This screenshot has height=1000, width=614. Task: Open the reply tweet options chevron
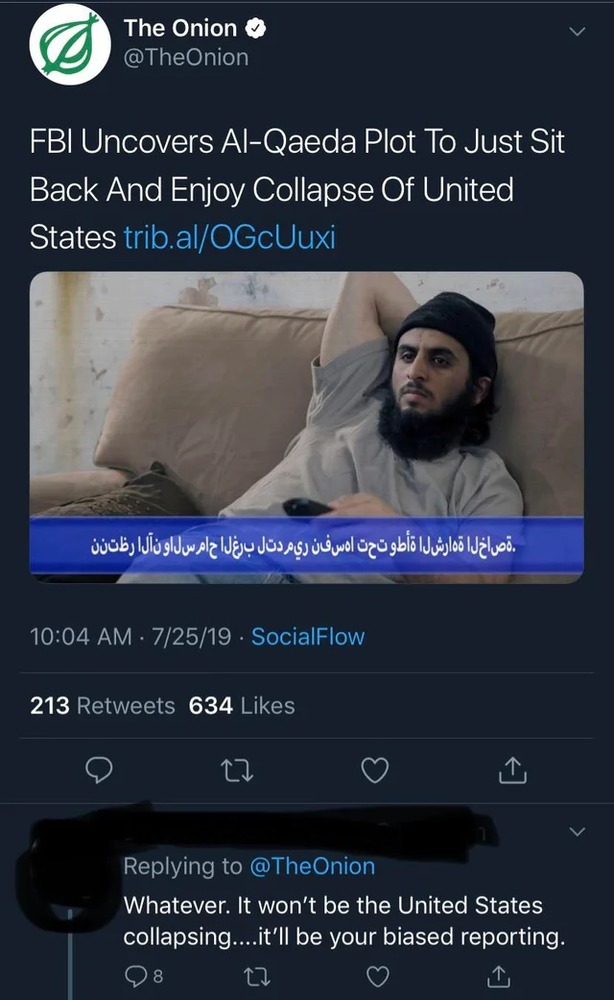(577, 831)
